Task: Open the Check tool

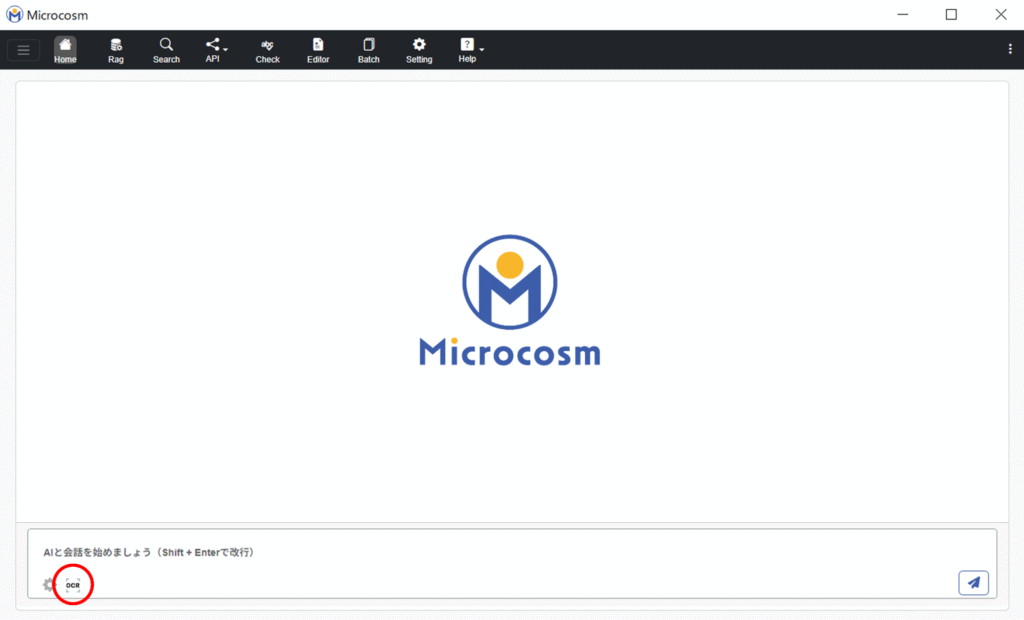Action: pos(267,50)
